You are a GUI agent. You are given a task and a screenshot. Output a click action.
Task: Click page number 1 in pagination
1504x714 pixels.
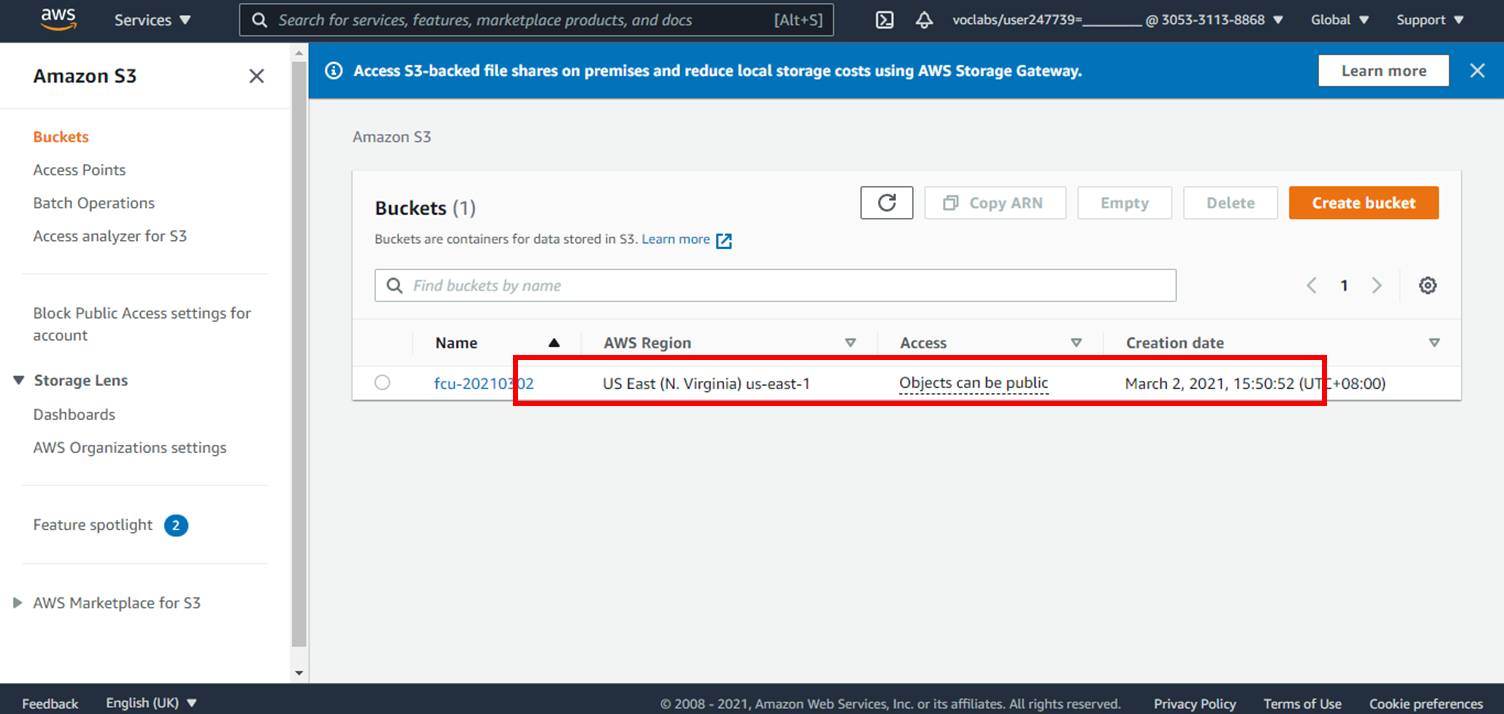[x=1344, y=285]
